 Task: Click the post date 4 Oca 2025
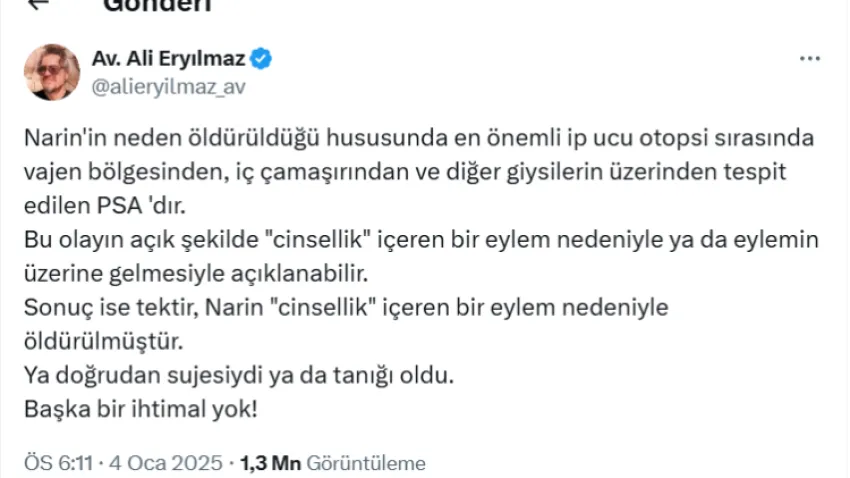(x=160, y=463)
